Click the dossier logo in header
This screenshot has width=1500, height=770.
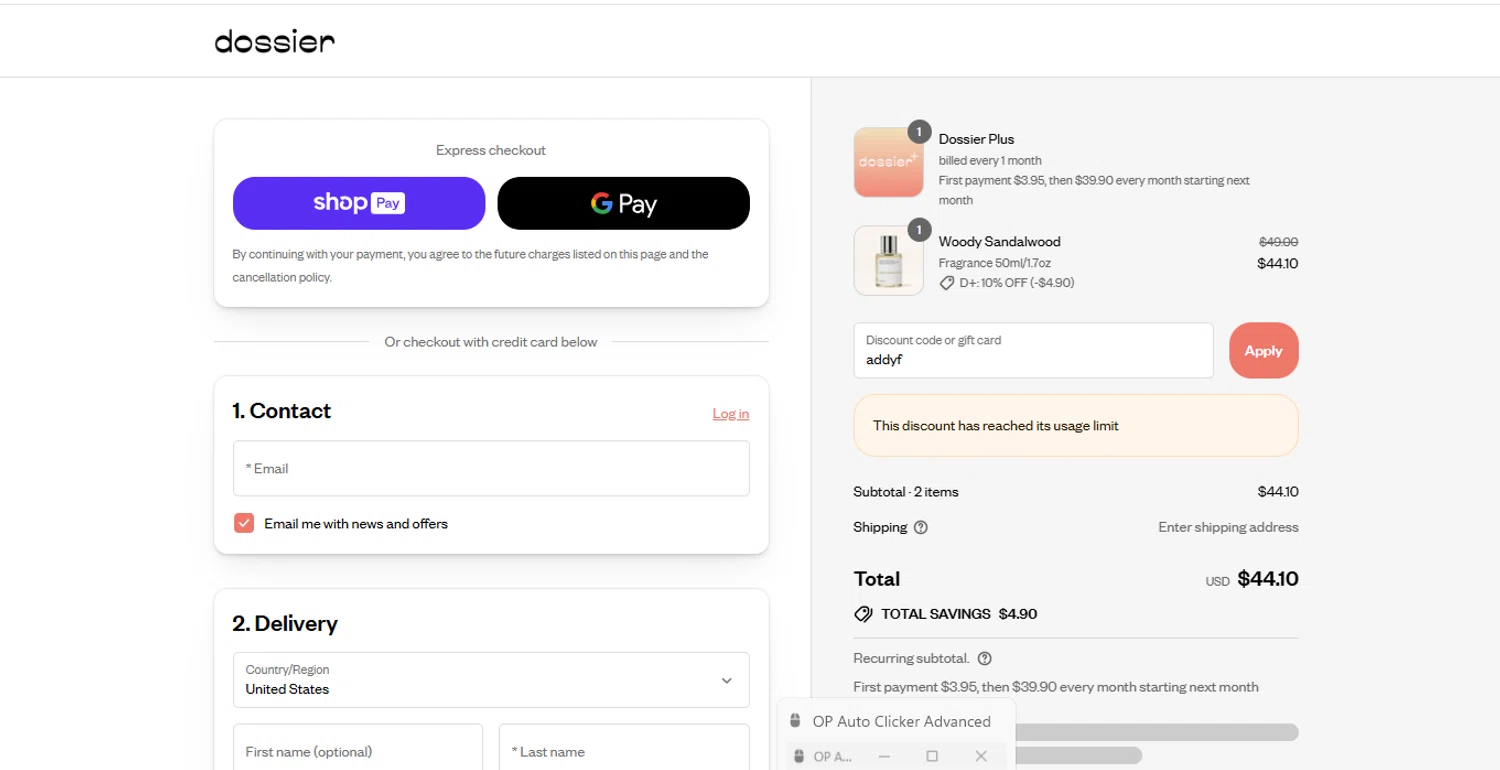[x=275, y=41]
